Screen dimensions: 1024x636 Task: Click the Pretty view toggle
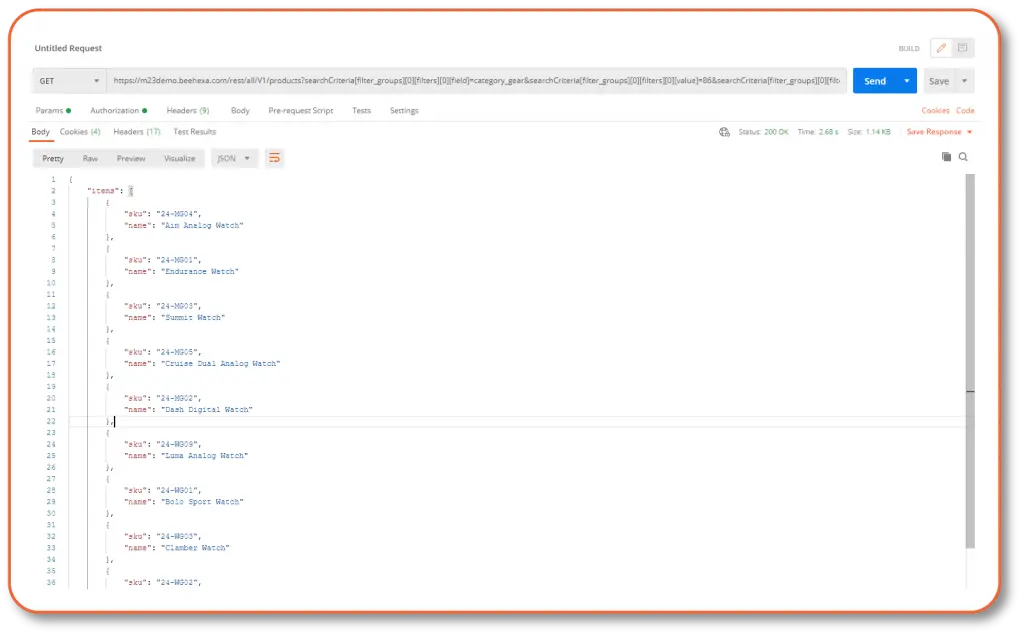(54, 157)
